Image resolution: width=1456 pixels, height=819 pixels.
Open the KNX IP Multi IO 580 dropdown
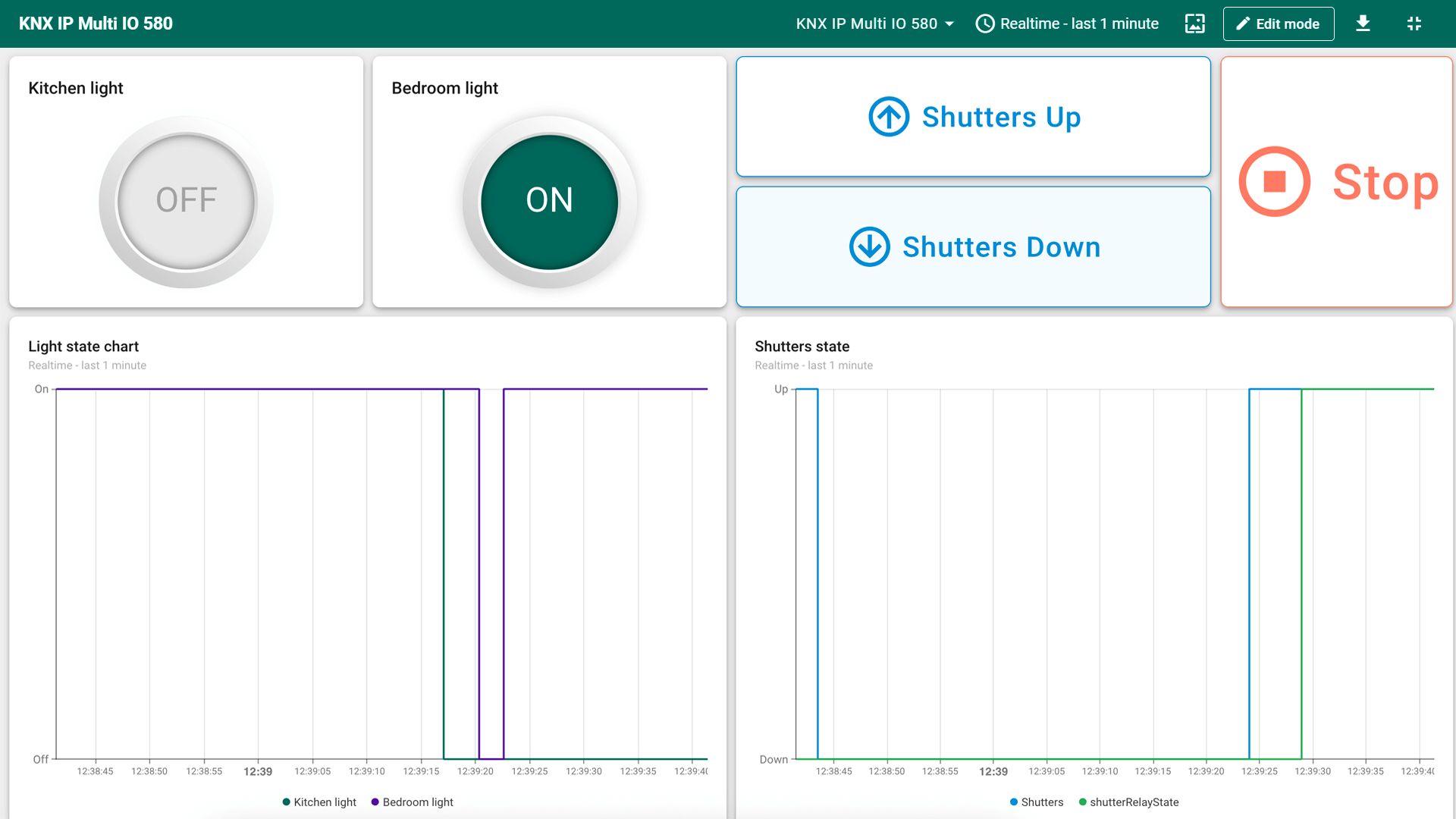[867, 24]
